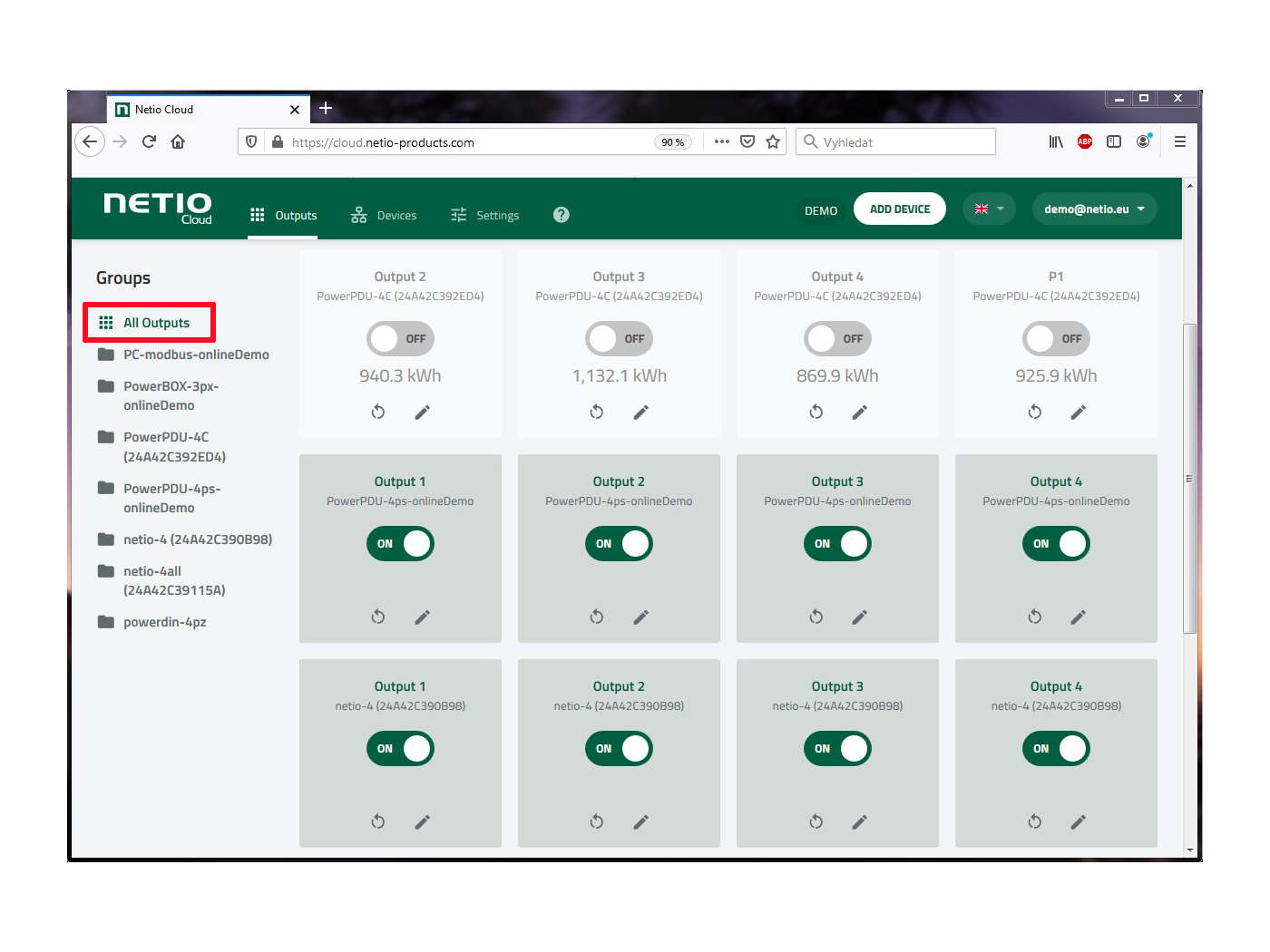Switch off Output 2 of PowerPDU-4ps-onlineDemo
The height and width of the screenshot is (952, 1270).
pos(620,544)
